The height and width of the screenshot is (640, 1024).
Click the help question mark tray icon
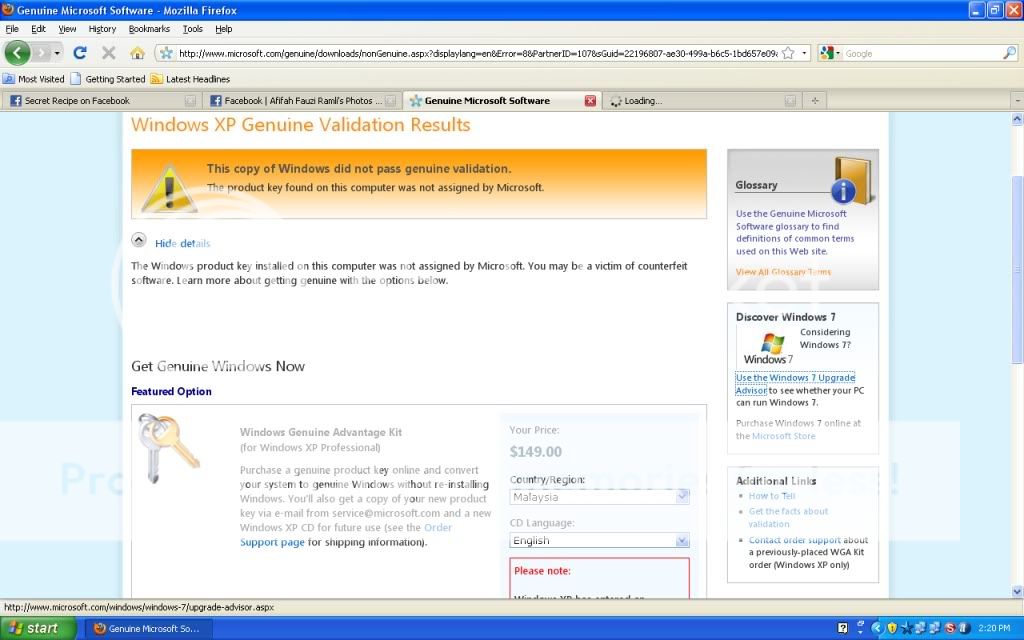(x=843, y=628)
